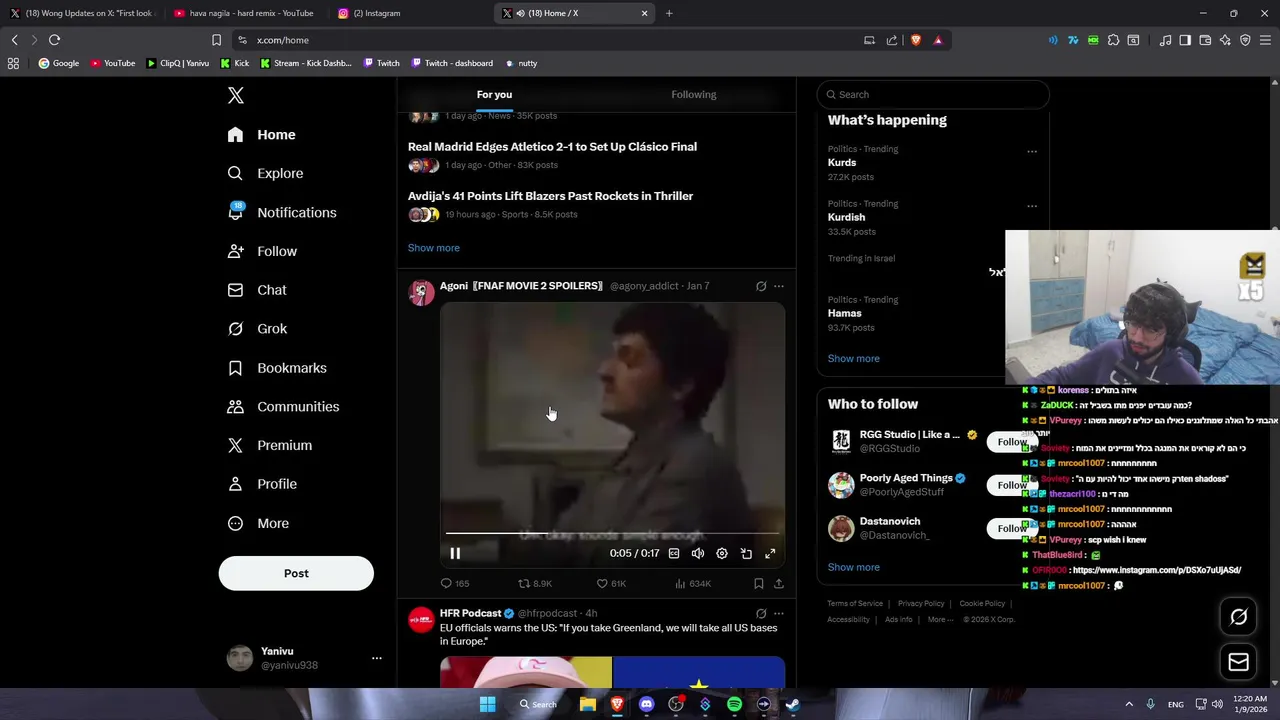The height and width of the screenshot is (720, 1280).
Task: Enter fullscreen on the video player
Action: (x=770, y=553)
